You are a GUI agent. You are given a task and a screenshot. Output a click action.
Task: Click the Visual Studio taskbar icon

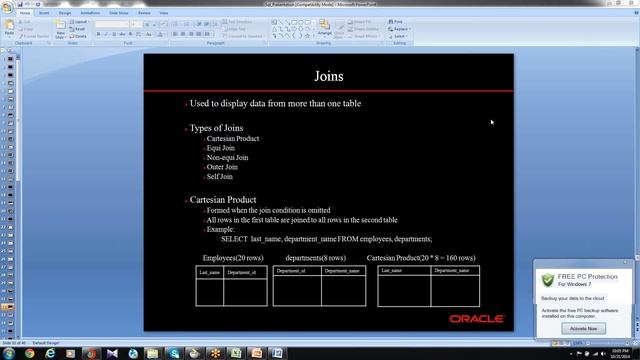(x=111, y=353)
